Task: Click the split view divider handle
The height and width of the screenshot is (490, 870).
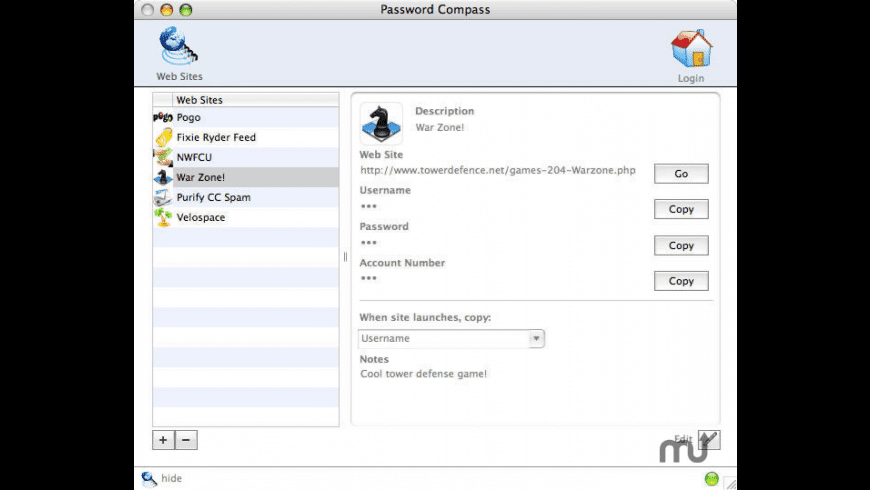Action: tap(345, 256)
